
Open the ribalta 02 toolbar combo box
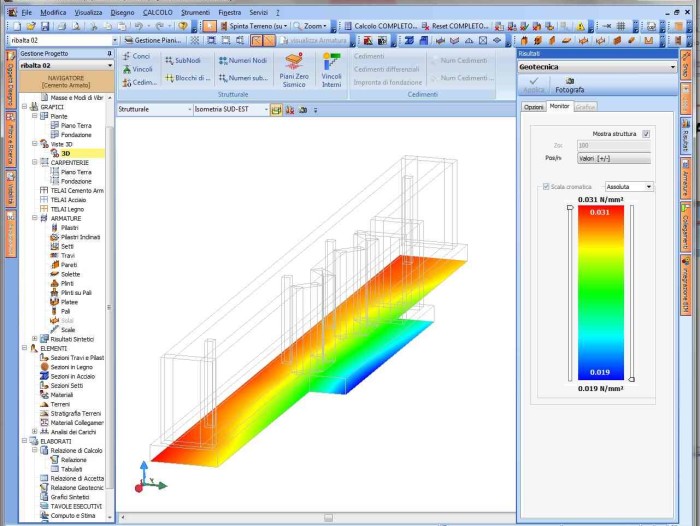click(63, 41)
